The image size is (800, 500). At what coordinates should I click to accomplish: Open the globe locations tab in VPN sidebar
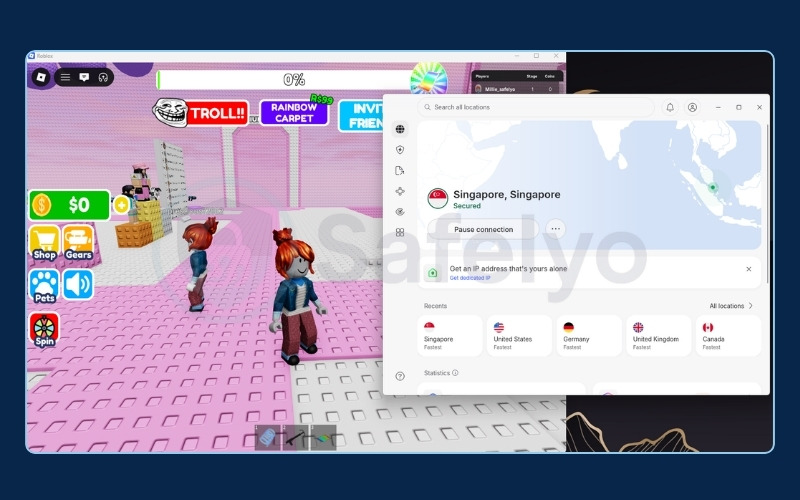tap(400, 129)
